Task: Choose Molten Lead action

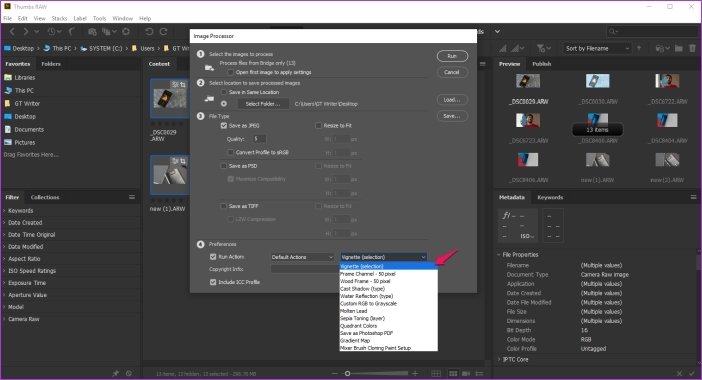Action: click(388, 311)
